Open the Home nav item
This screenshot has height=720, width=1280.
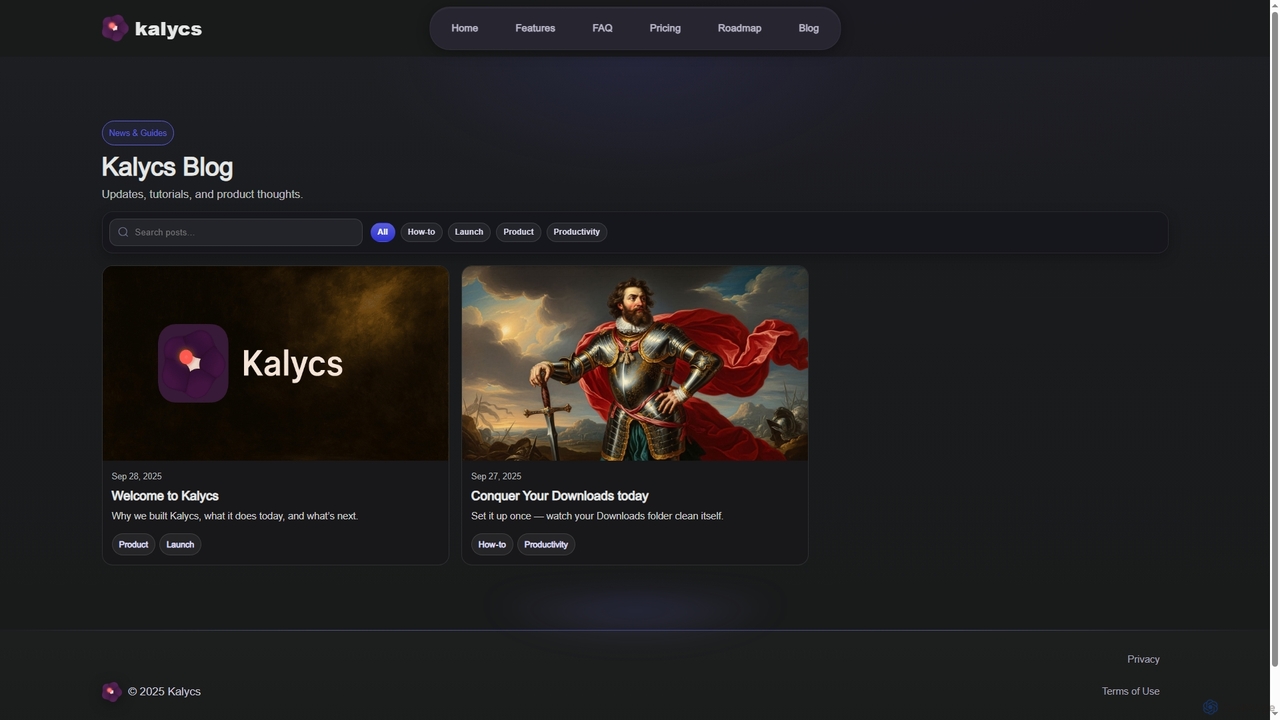[x=464, y=28]
